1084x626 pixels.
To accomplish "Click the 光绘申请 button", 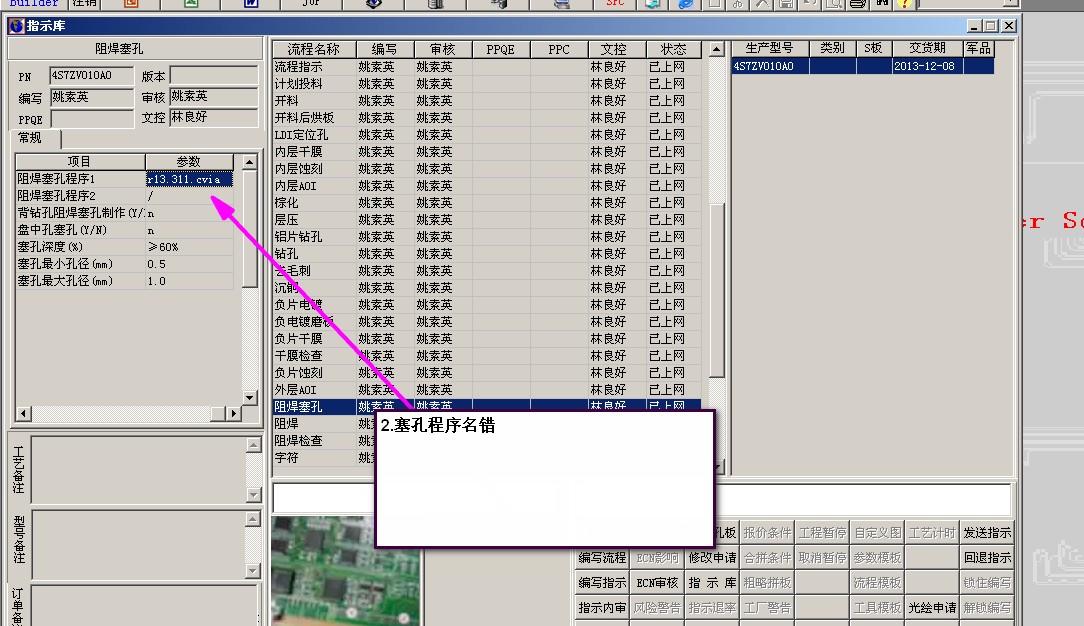I will pos(933,608).
